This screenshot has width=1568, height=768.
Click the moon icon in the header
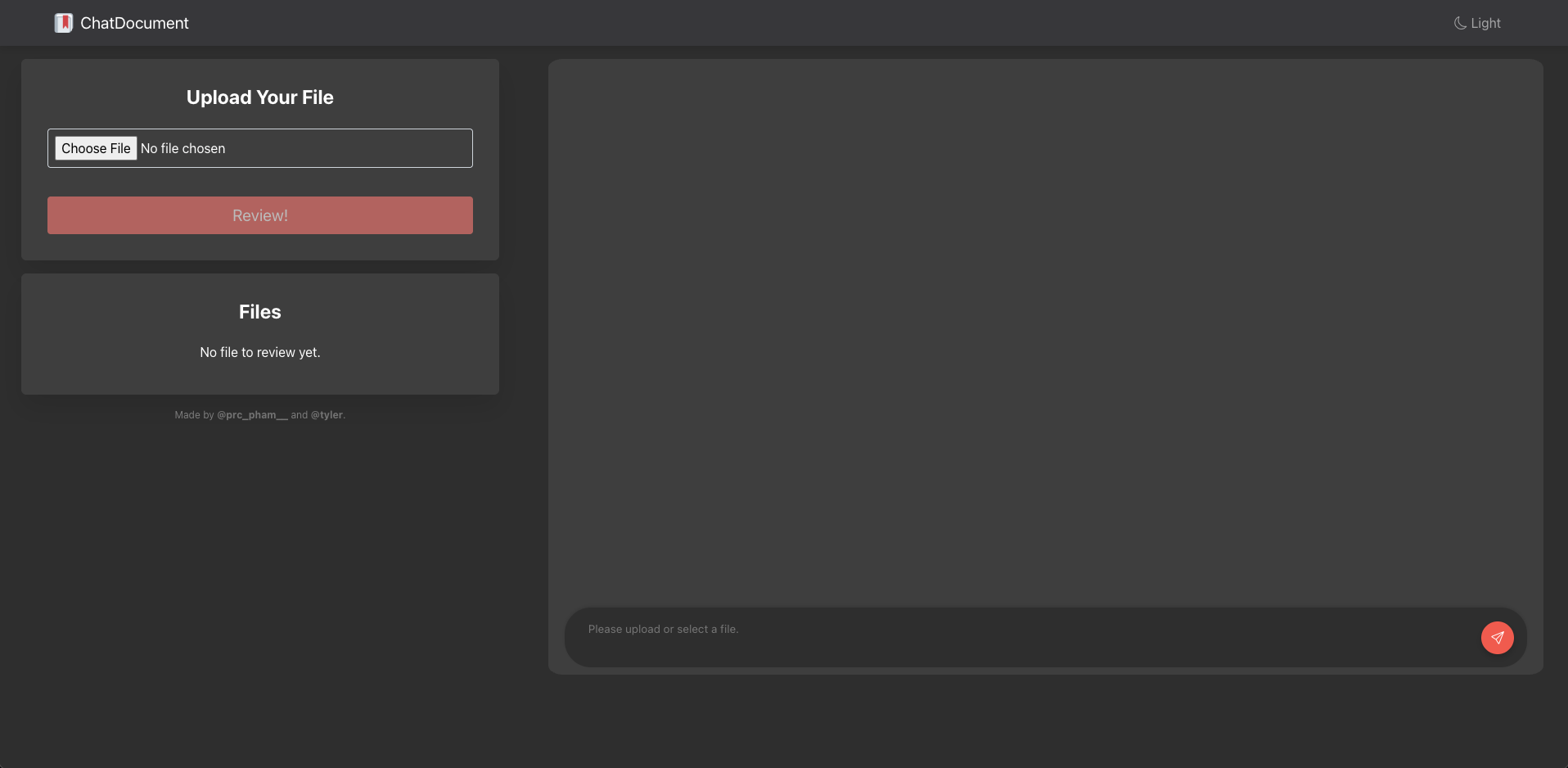click(x=1459, y=23)
